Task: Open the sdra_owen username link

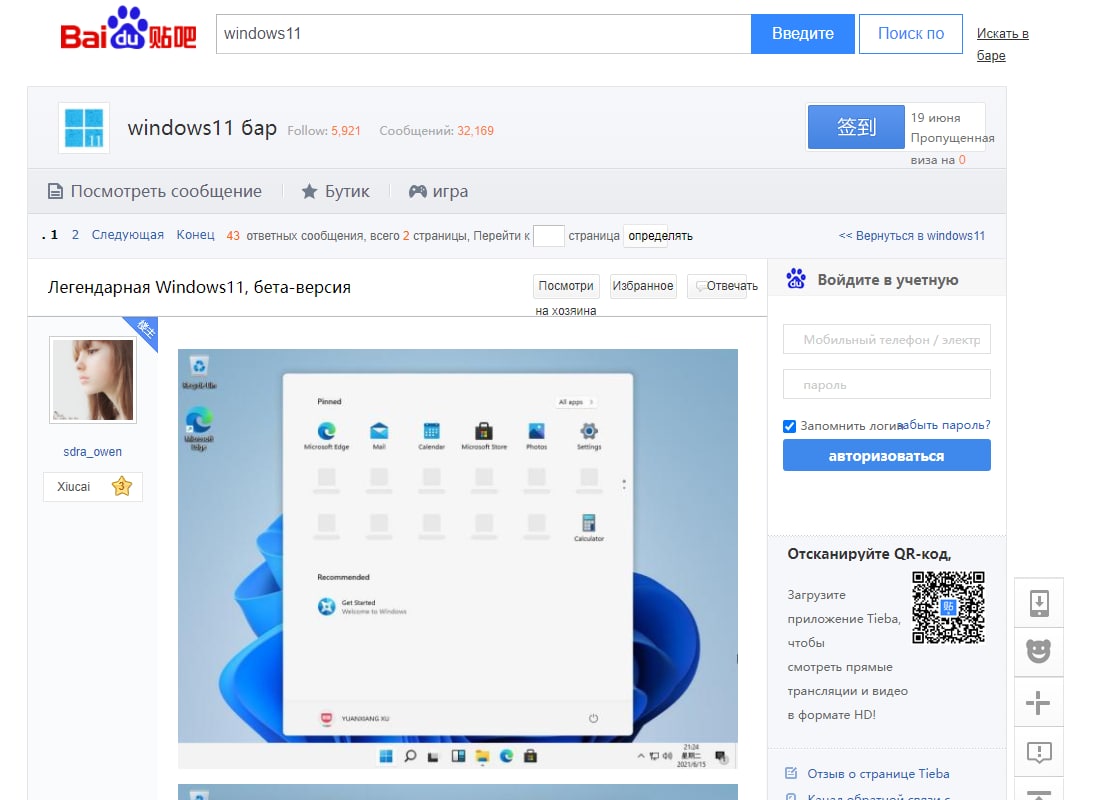Action: pos(93,452)
